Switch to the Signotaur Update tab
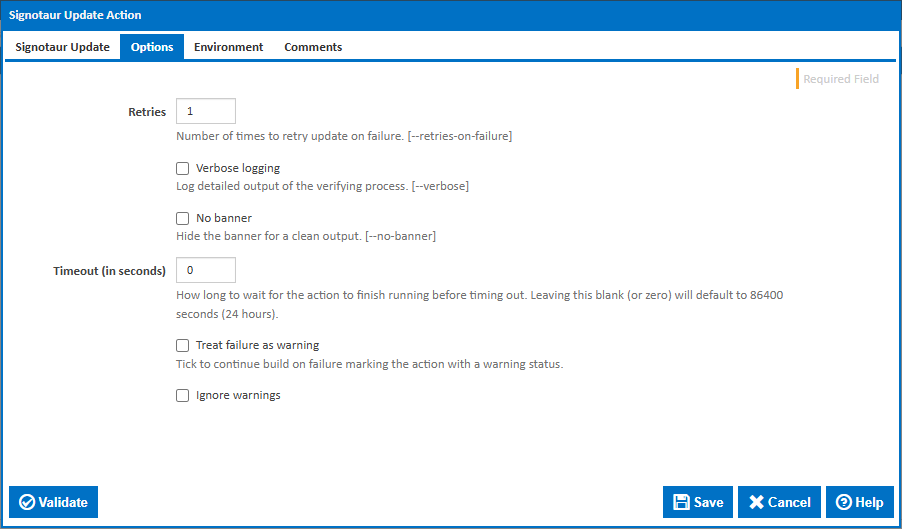 pos(62,47)
